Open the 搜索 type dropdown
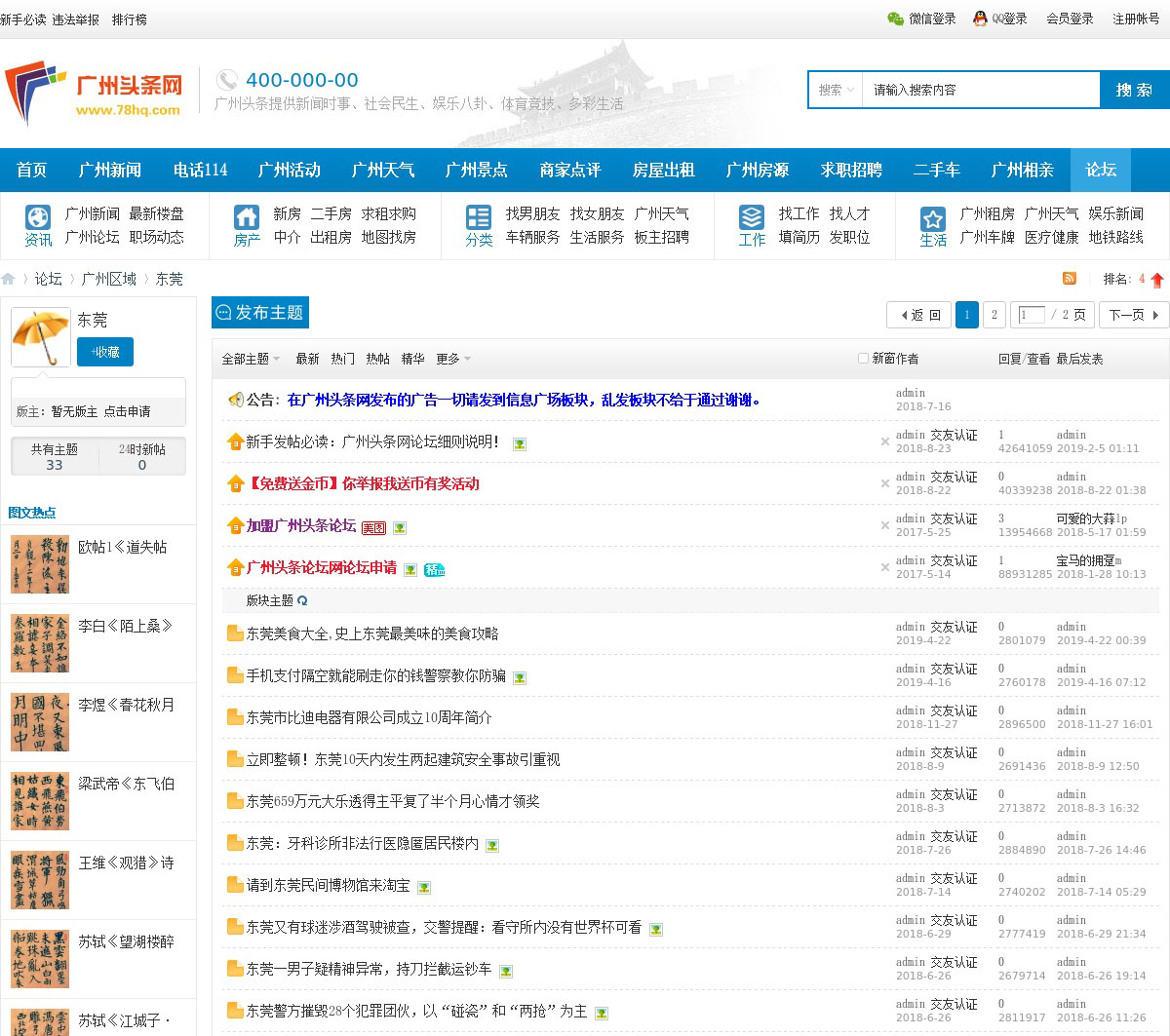 tap(836, 90)
